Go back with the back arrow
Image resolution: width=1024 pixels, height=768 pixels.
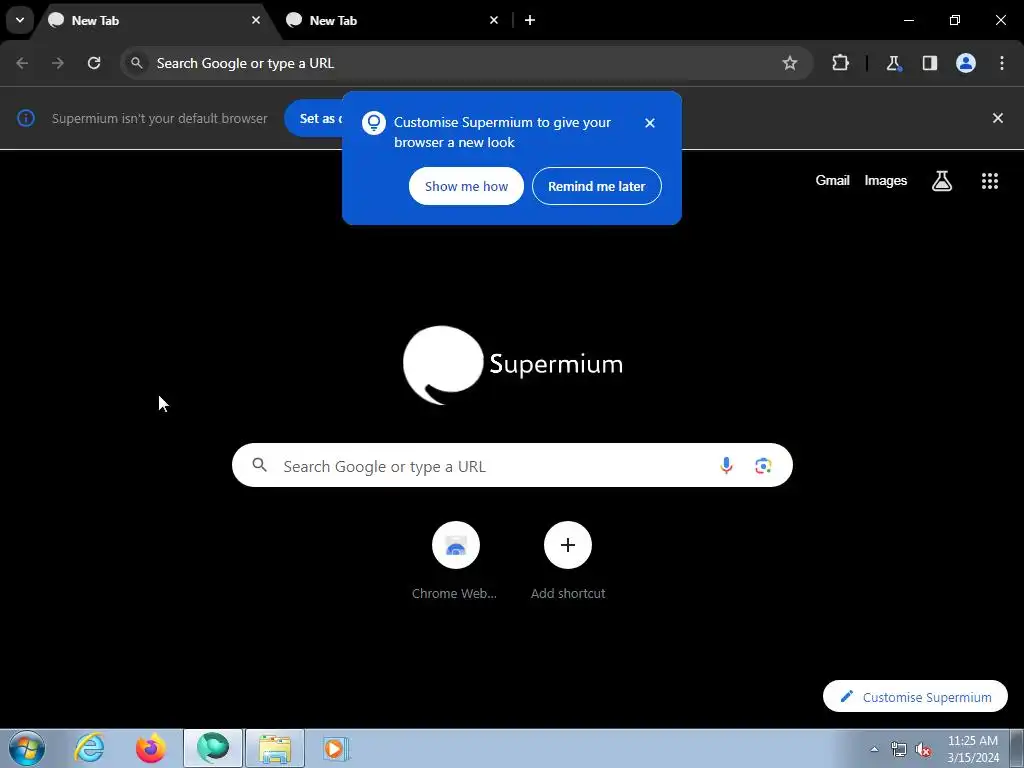22,63
